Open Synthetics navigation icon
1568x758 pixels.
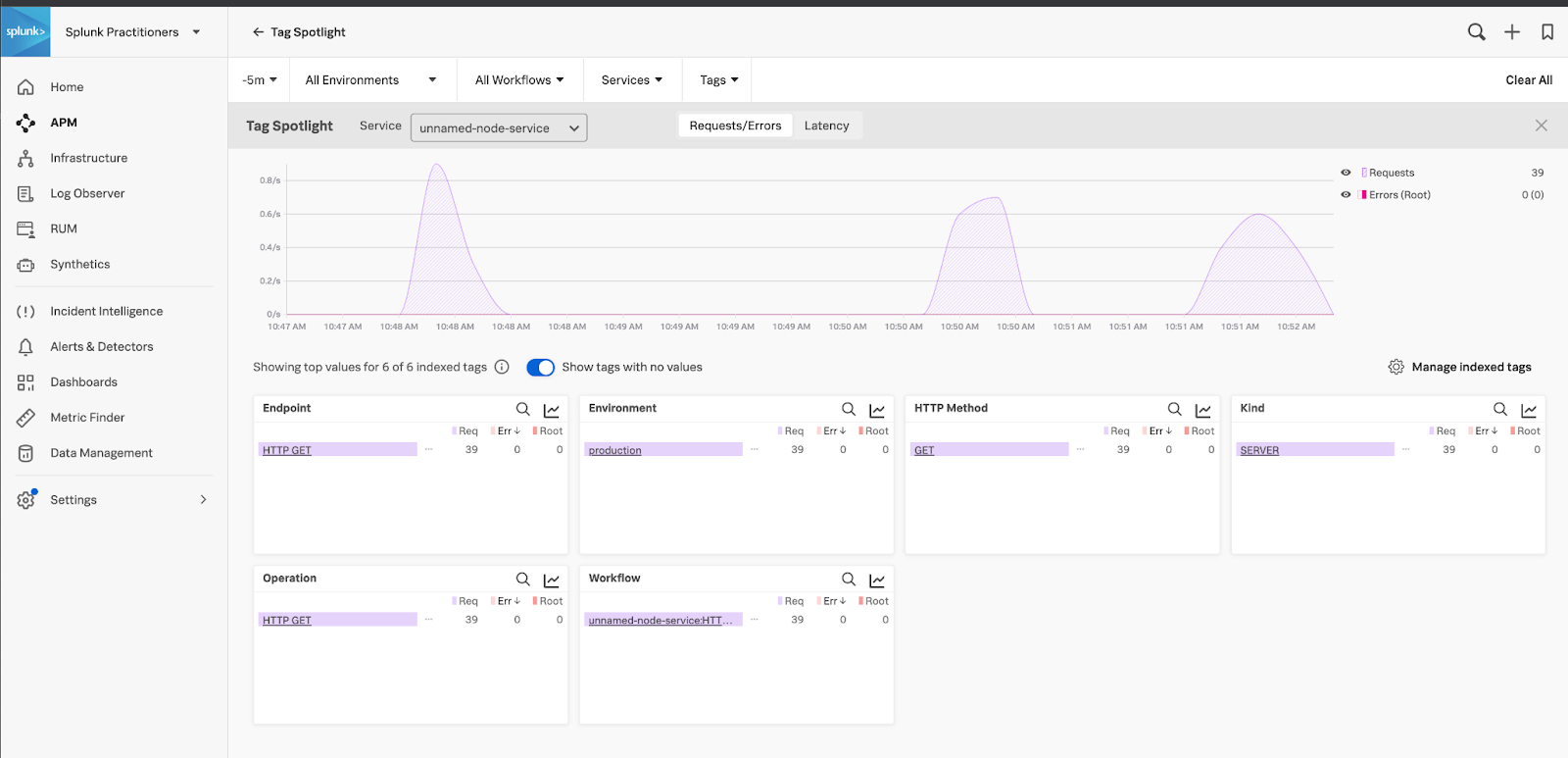point(26,265)
